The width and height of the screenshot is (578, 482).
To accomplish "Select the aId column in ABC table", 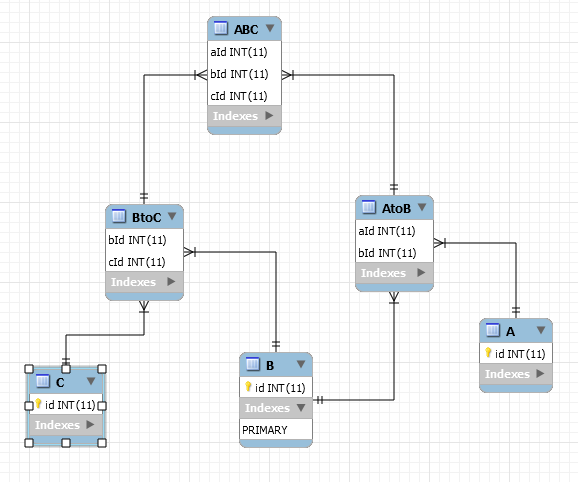I will [244, 52].
